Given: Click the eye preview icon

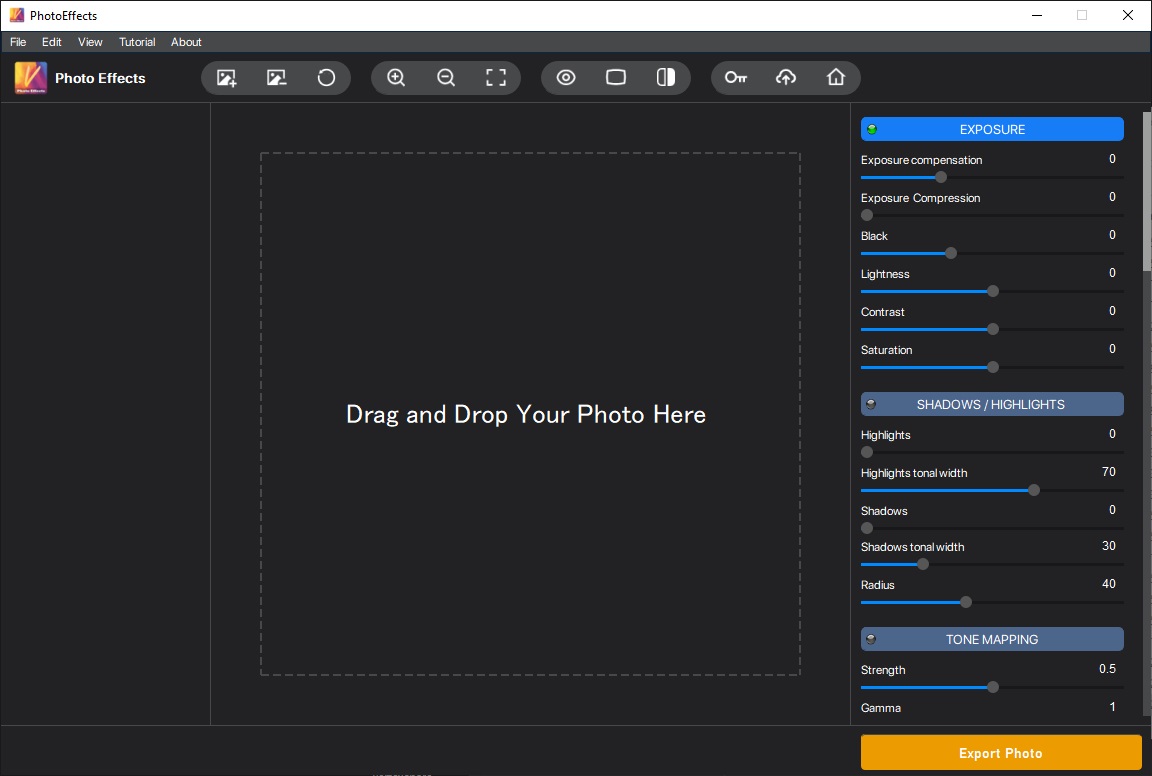Looking at the screenshot, I should (x=566, y=77).
